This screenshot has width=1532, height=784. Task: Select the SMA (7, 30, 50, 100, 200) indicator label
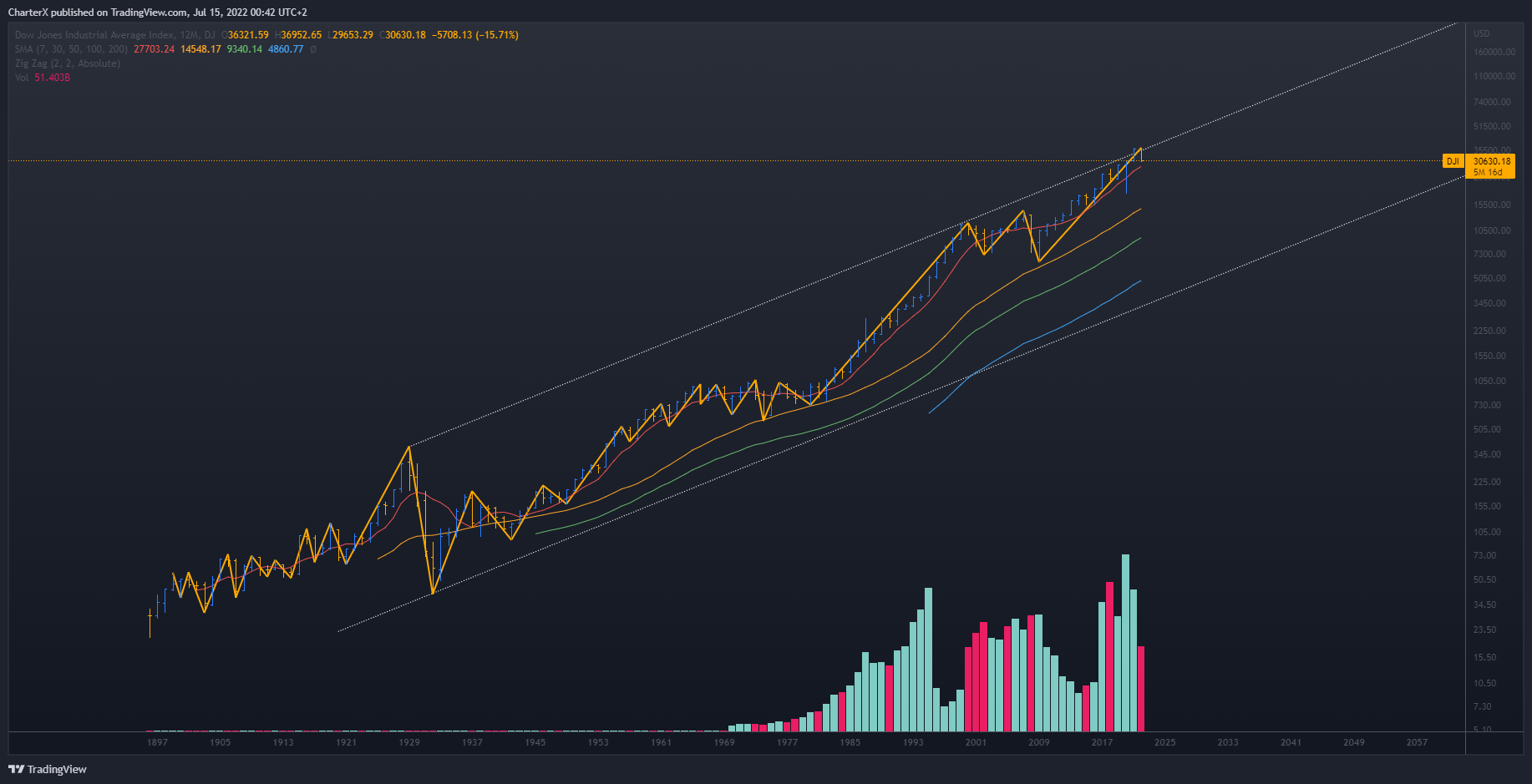coord(71,49)
